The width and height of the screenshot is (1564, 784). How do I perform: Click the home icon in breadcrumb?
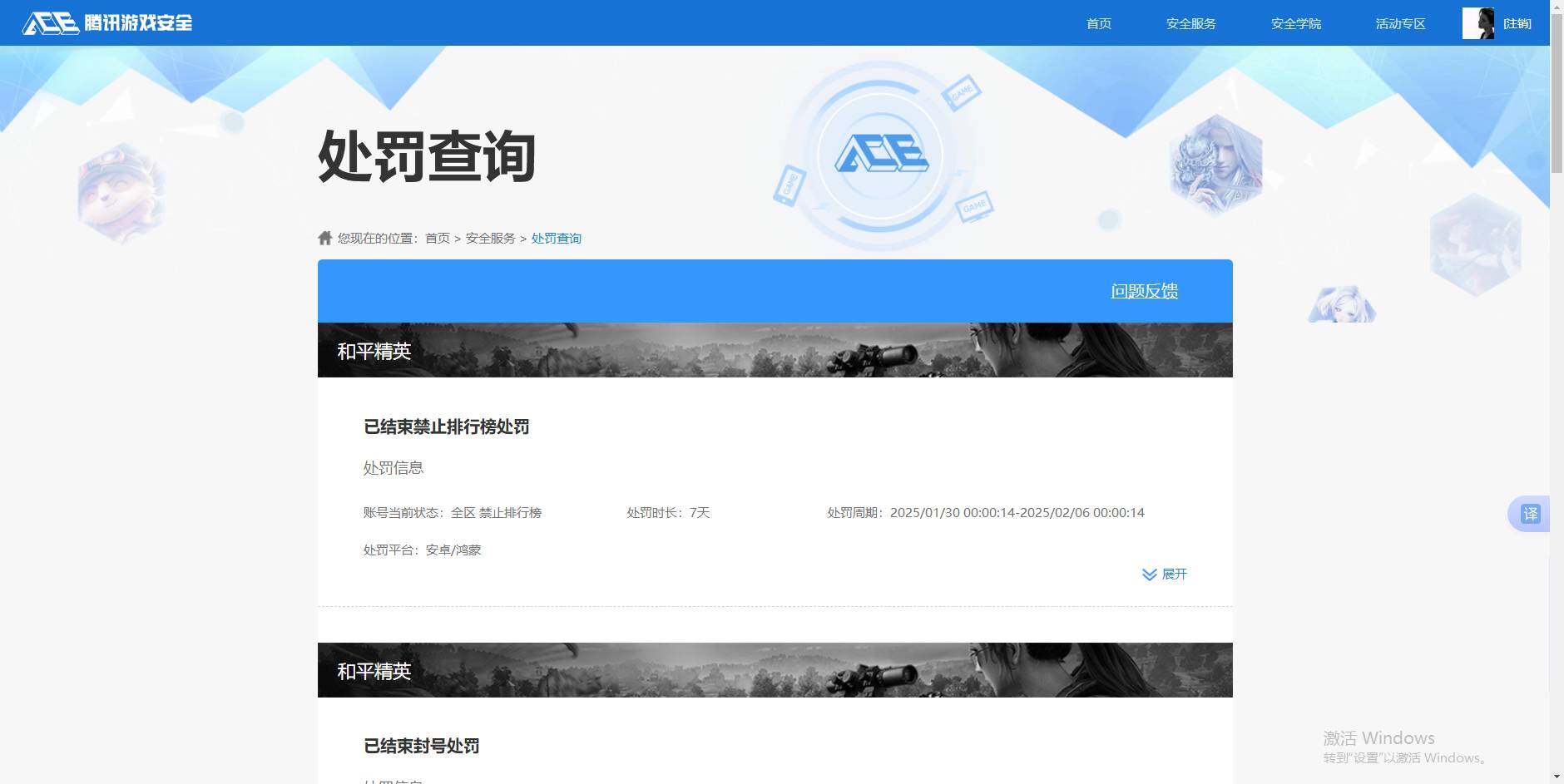[x=325, y=238]
